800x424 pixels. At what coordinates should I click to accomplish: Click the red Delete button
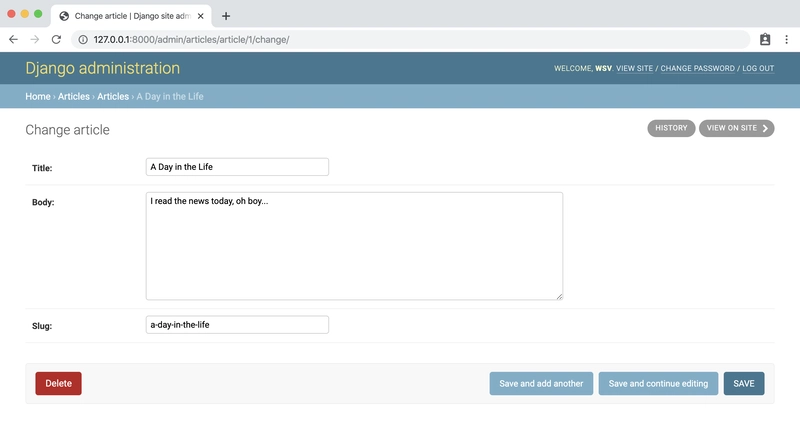[58, 383]
